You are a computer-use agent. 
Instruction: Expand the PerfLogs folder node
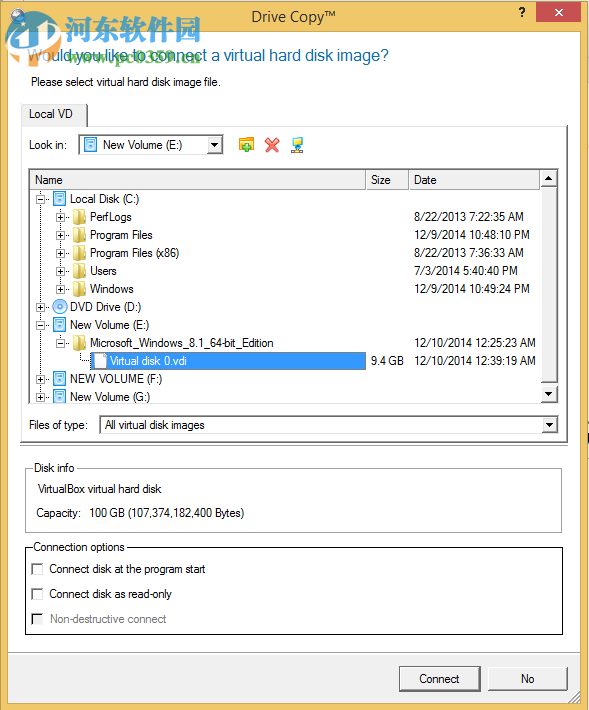pyautogui.click(x=60, y=217)
